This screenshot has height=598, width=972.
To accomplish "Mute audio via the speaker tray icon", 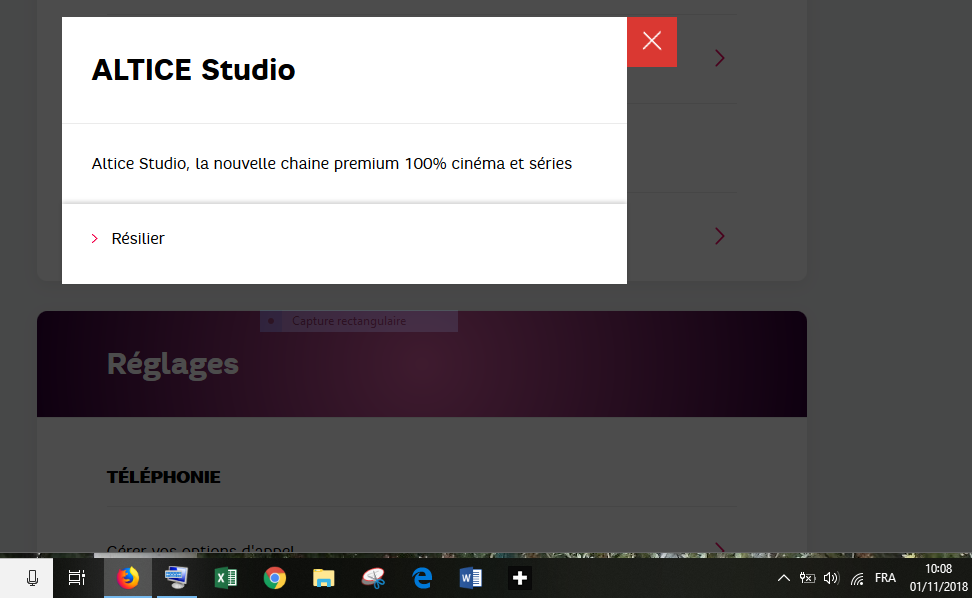I will point(831,577).
